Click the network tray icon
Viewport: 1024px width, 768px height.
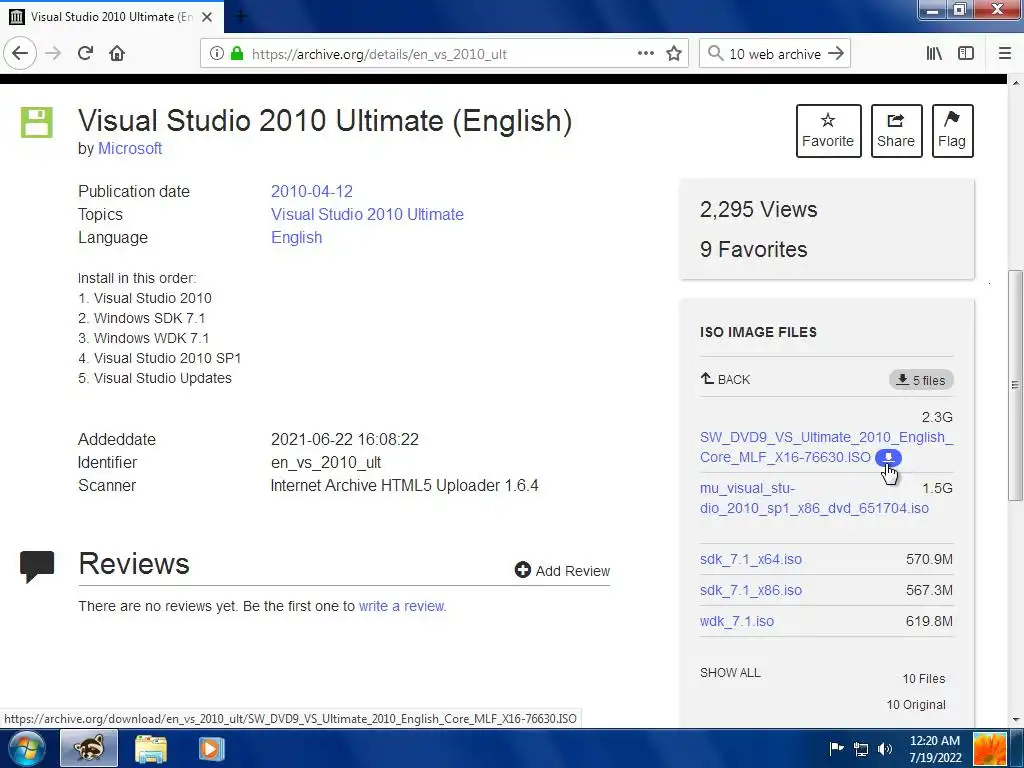click(861, 749)
